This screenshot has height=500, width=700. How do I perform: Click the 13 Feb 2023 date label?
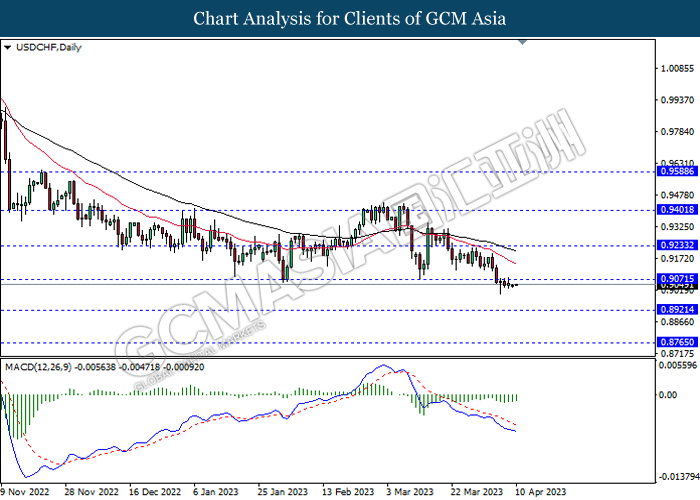pyautogui.click(x=348, y=492)
